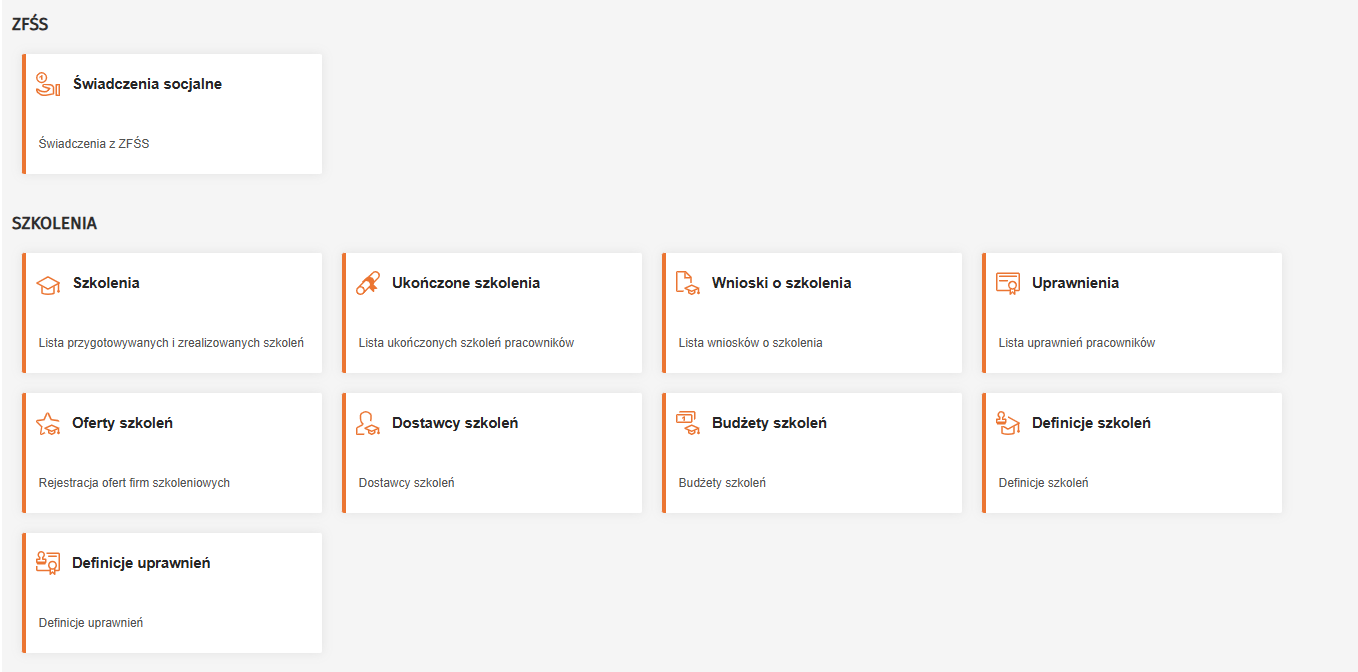Open Budżety szkoleń title text

769,423
